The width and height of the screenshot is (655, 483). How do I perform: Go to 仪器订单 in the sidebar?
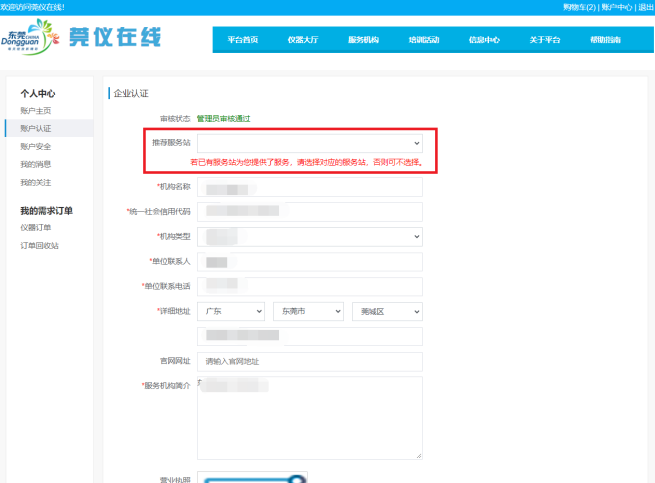click(35, 227)
